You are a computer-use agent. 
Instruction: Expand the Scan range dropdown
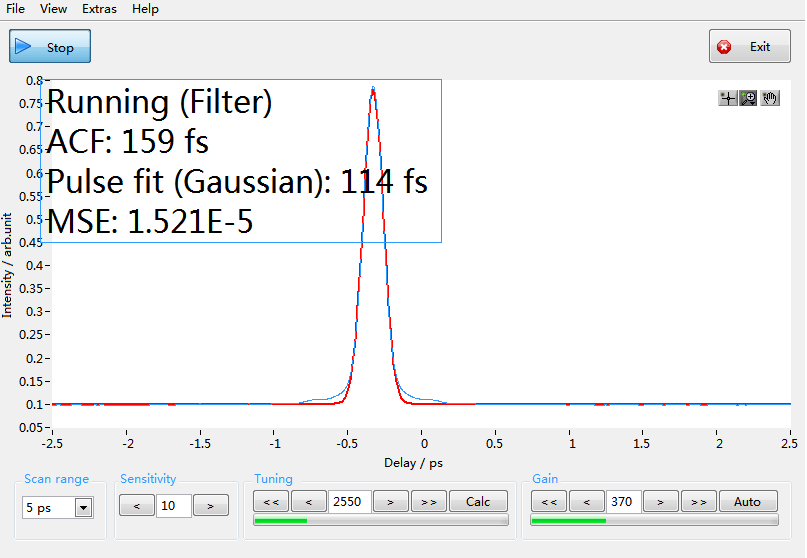pyautogui.click(x=83, y=508)
